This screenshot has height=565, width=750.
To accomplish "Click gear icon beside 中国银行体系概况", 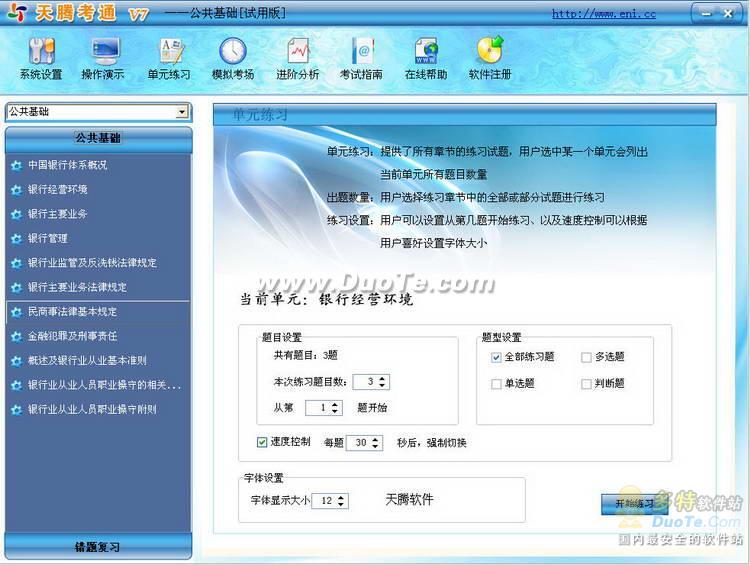I will [16, 166].
